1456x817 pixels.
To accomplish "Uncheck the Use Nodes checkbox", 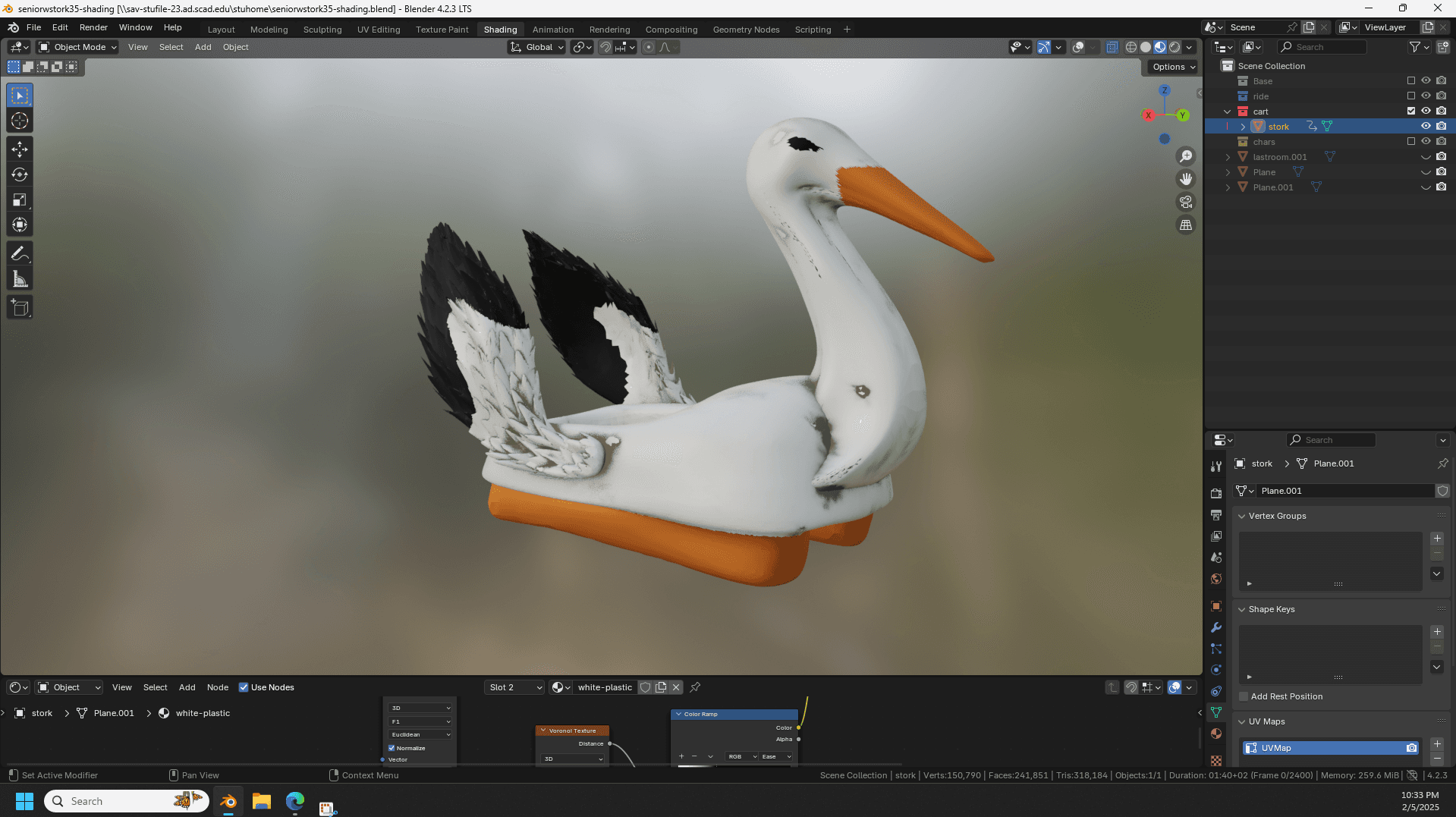I will (244, 687).
